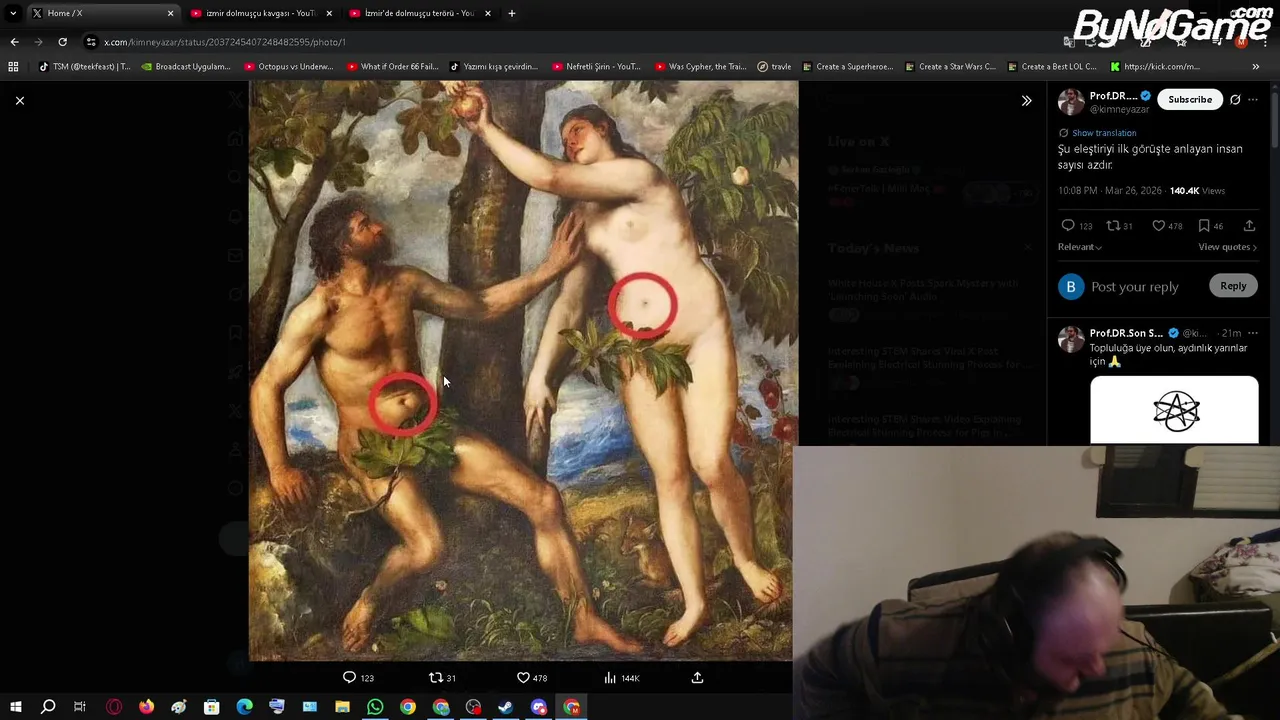Share the post from the side panel
The image size is (1280, 720).
coord(1249,226)
